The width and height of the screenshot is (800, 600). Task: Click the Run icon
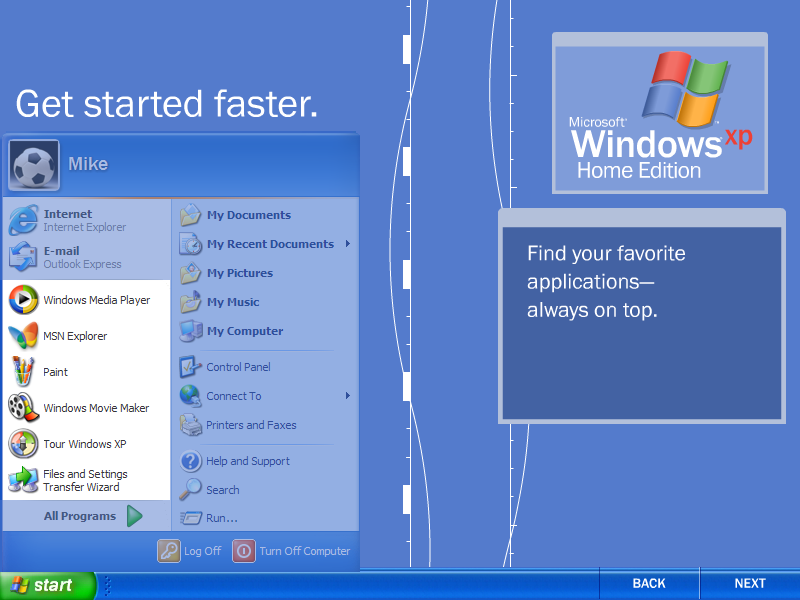pyautogui.click(x=190, y=518)
